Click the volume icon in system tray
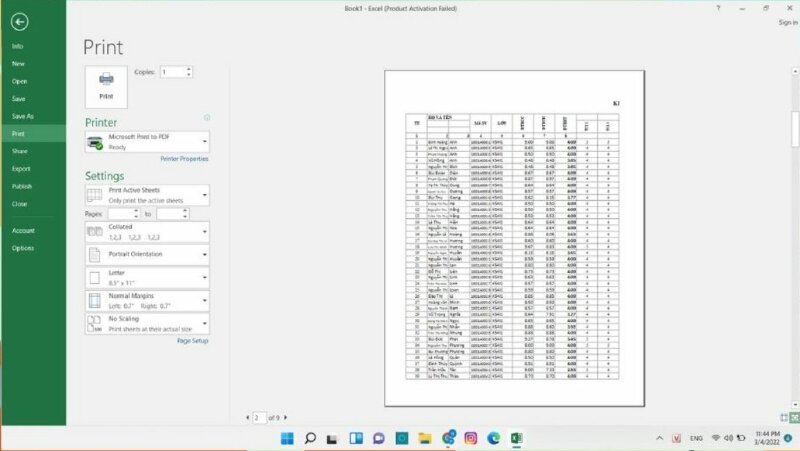 [729, 438]
